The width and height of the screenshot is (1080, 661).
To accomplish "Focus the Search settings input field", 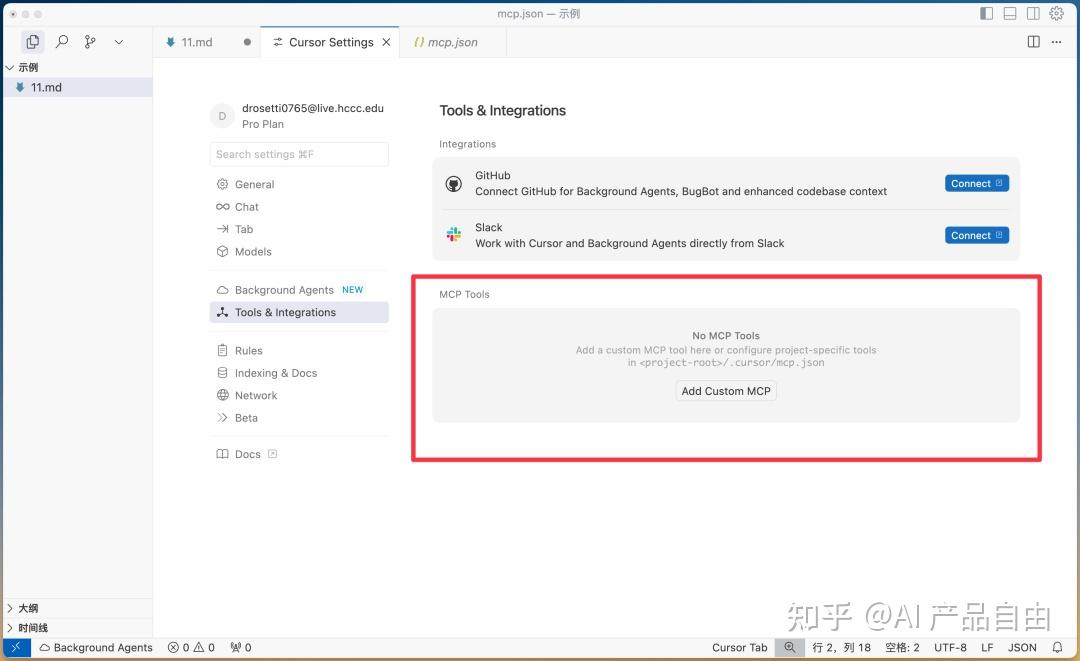I will pos(299,154).
